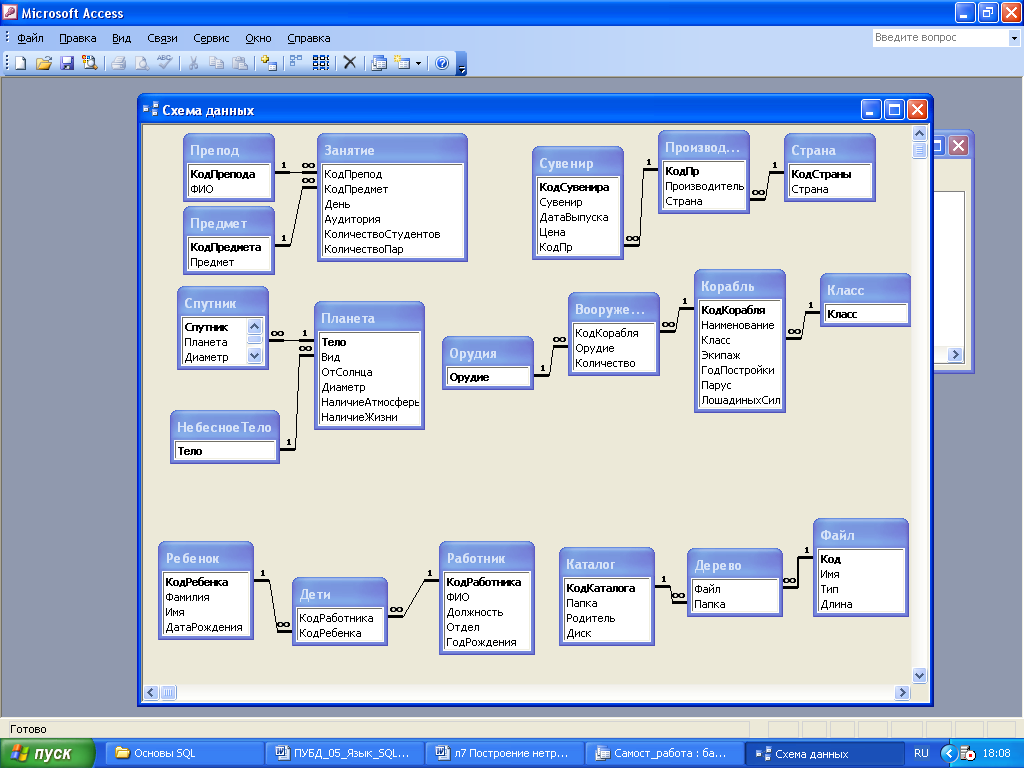Create a new database file icon

[21, 63]
